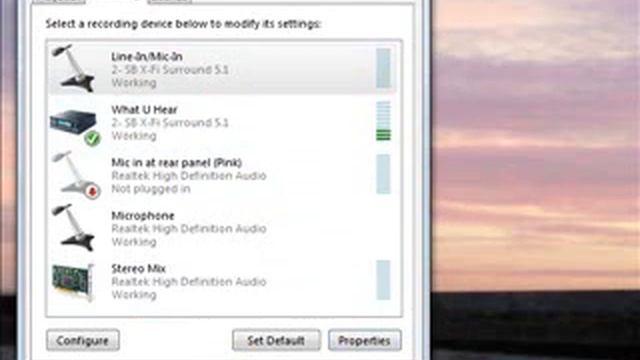Select the Microphone Realtek device icon
Image resolution: width=640 pixels, height=360 pixels.
[x=73, y=227]
